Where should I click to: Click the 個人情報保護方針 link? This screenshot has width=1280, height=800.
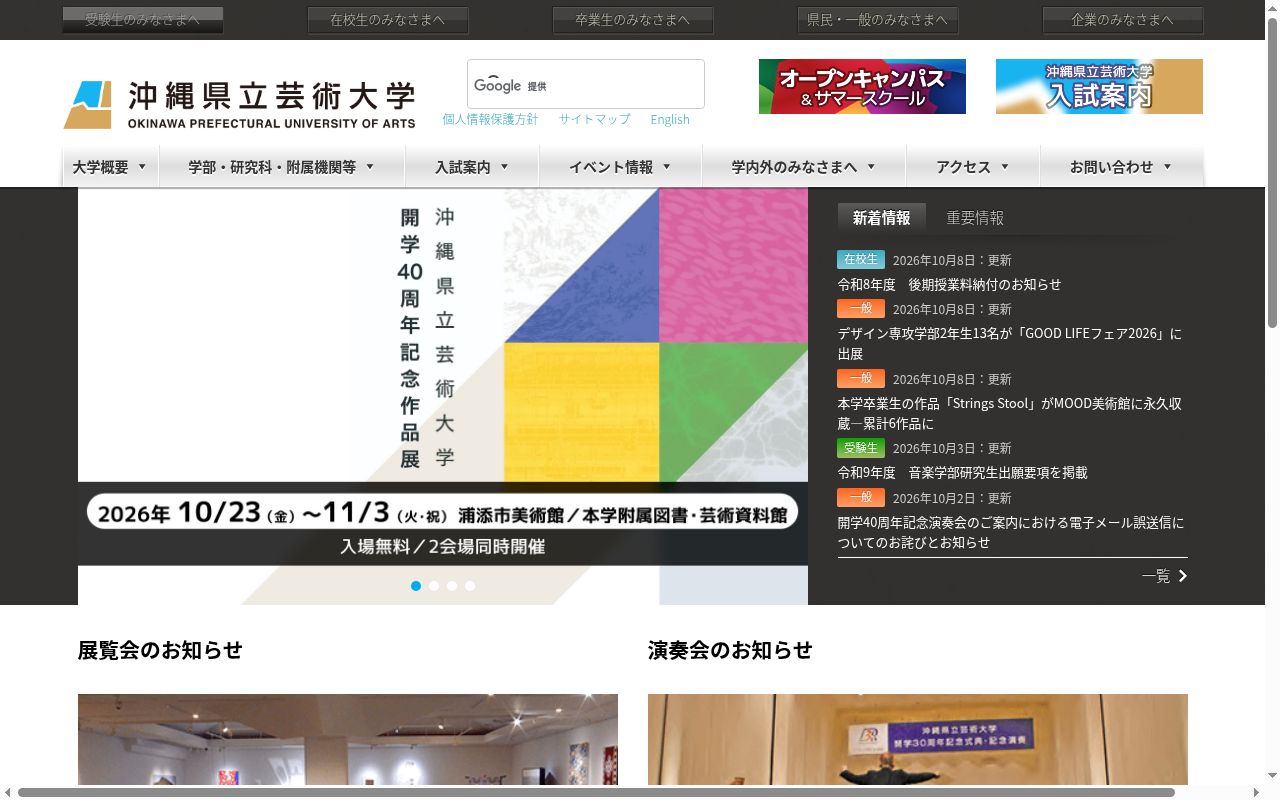click(490, 119)
